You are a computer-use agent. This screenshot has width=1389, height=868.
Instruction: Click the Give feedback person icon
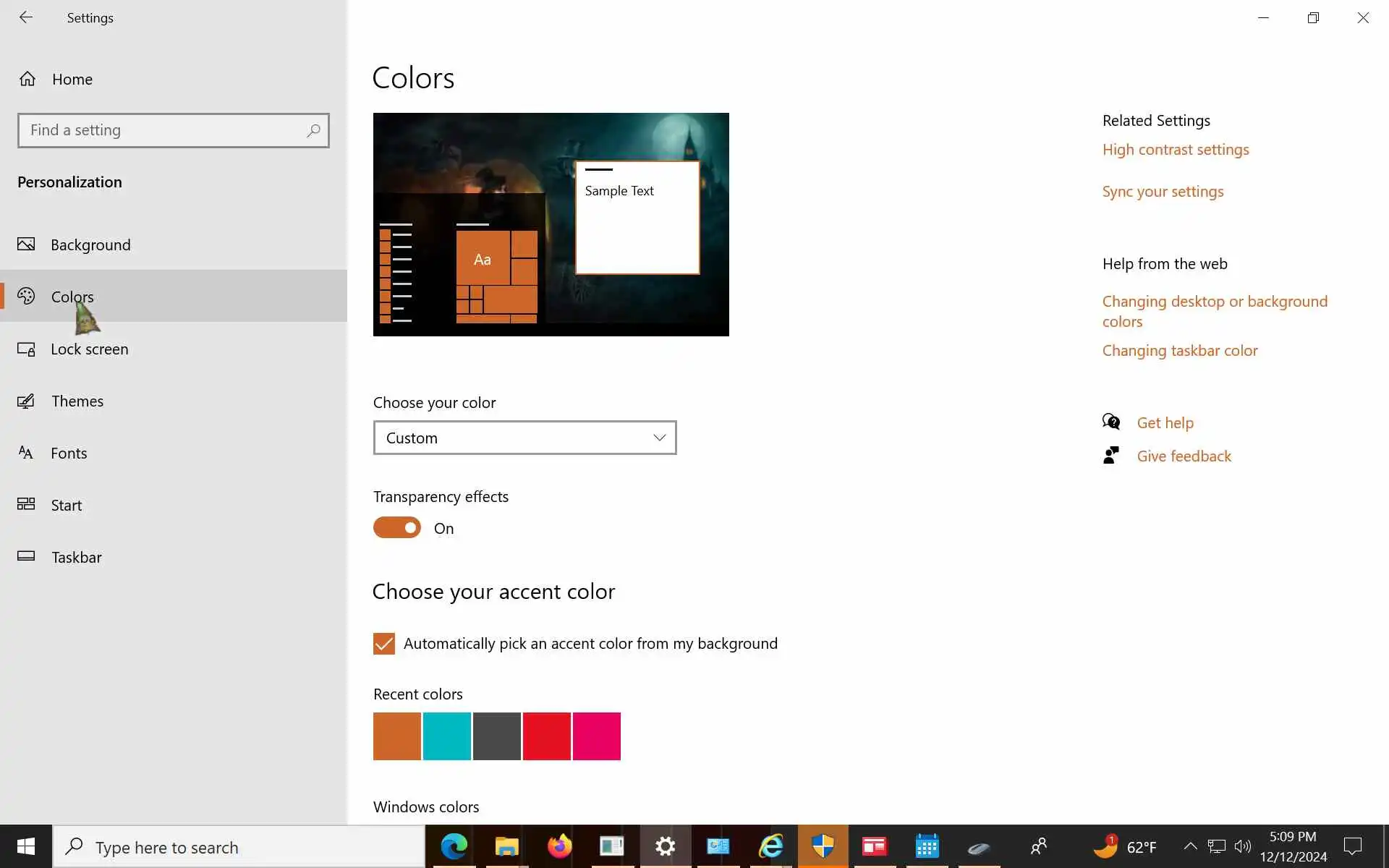point(1111,456)
